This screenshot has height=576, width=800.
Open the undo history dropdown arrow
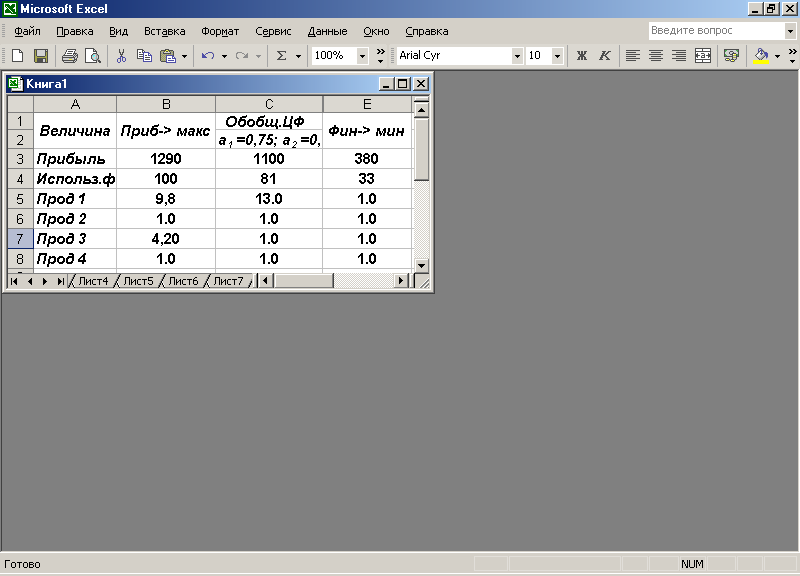(224, 56)
